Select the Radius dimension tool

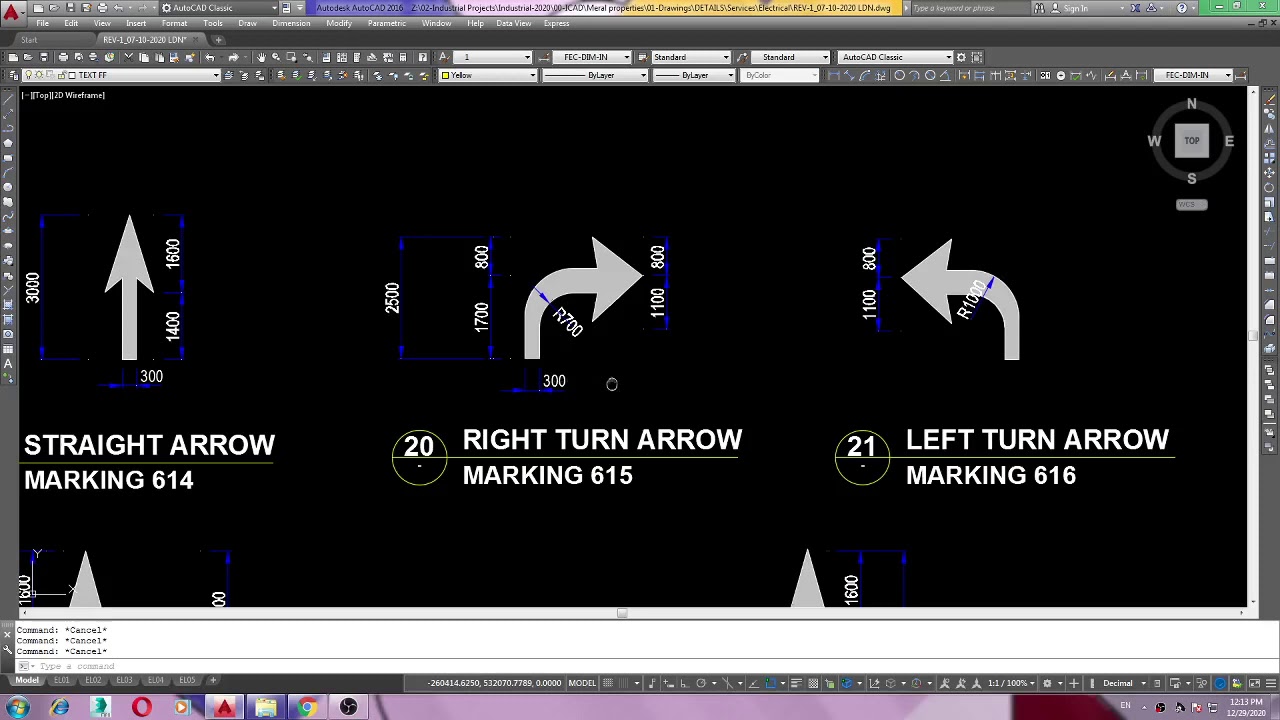coord(899,75)
